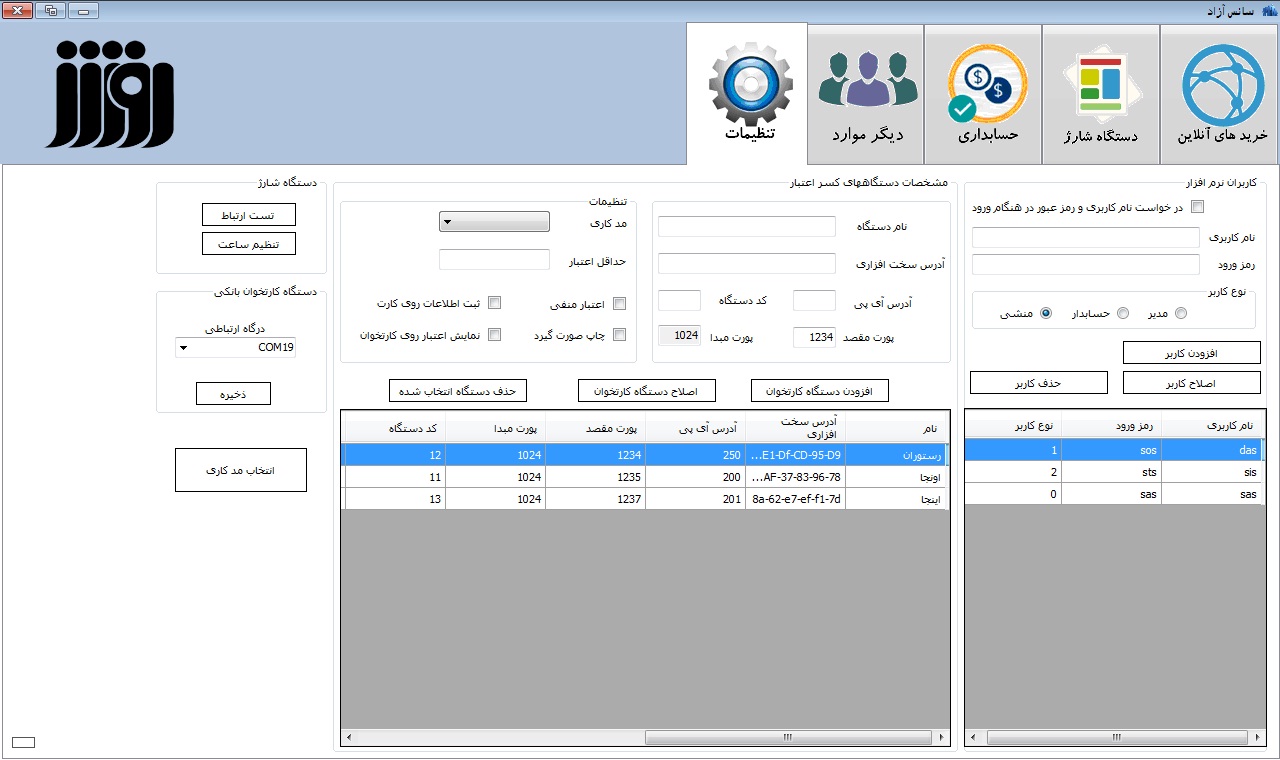The height and width of the screenshot is (760, 1280).
Task: Click the charging device document icon
Action: coord(1101,85)
